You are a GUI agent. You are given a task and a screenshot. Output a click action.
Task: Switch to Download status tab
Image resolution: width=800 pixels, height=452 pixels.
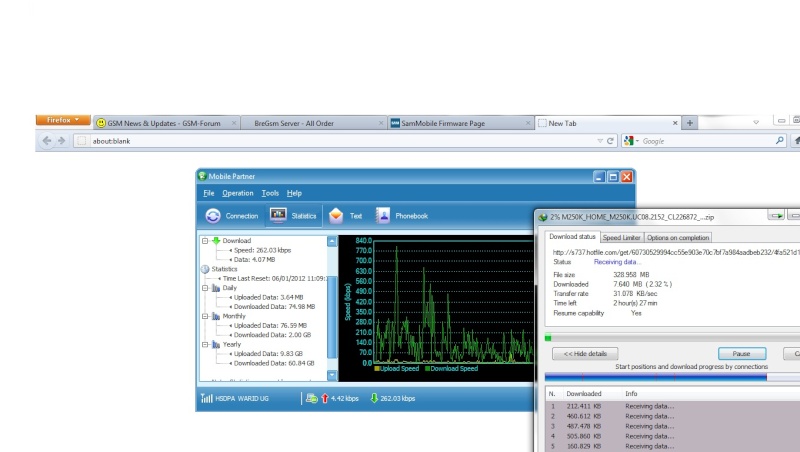572,237
